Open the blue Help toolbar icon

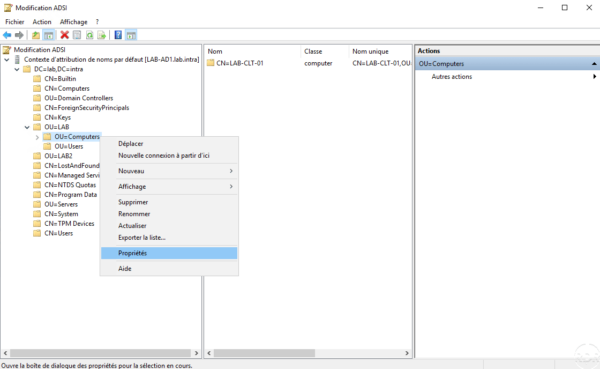[x=118, y=35]
